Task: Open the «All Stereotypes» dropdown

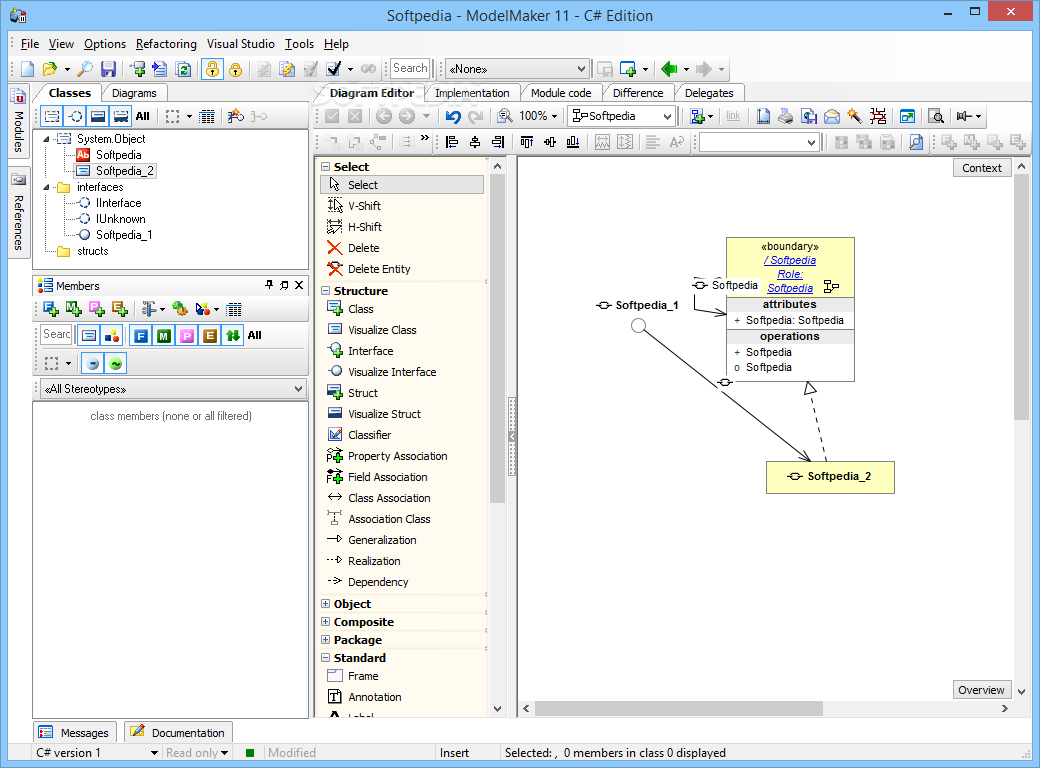Action: tap(172, 389)
